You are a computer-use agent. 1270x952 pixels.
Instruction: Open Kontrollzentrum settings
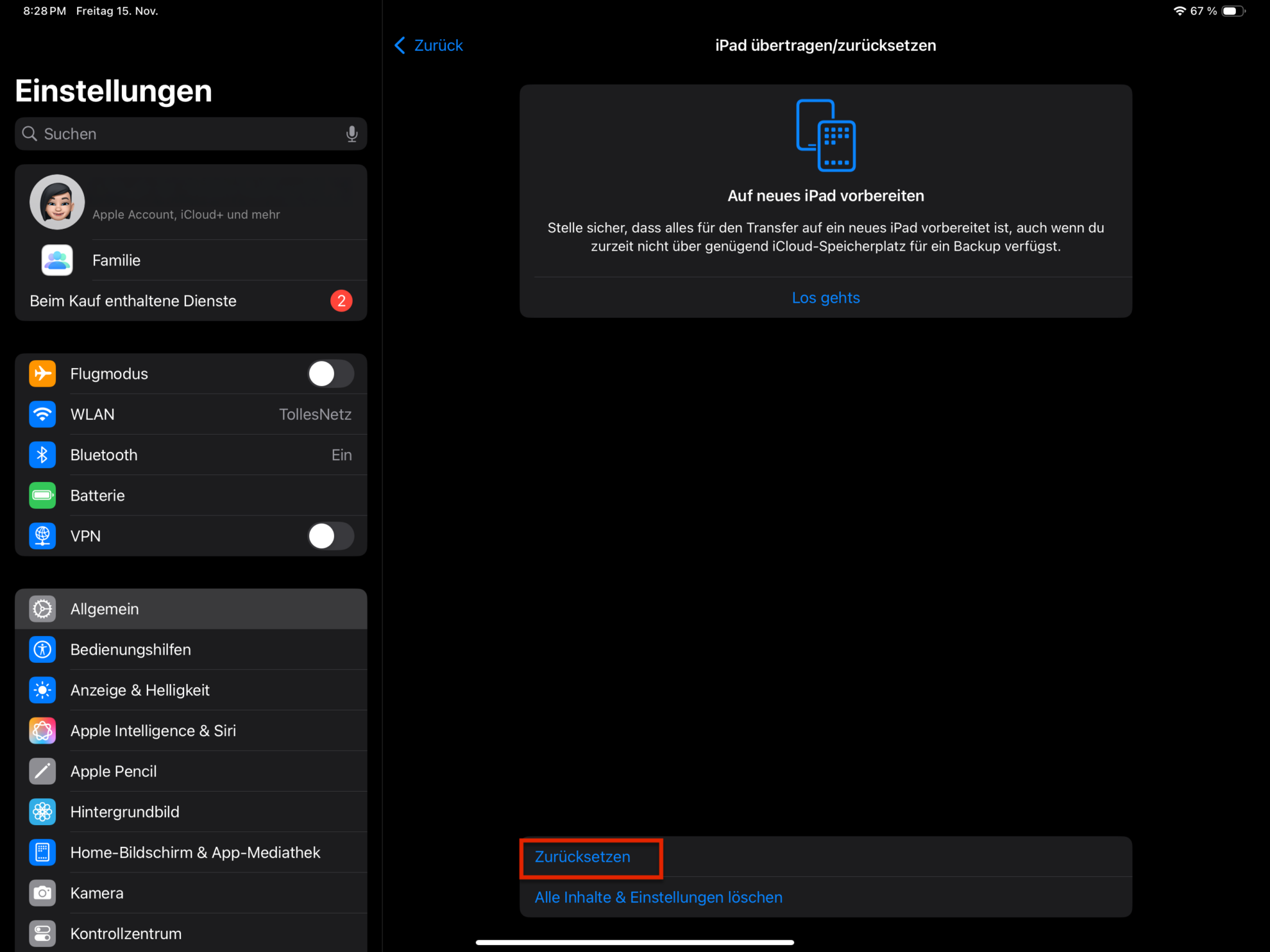191,933
